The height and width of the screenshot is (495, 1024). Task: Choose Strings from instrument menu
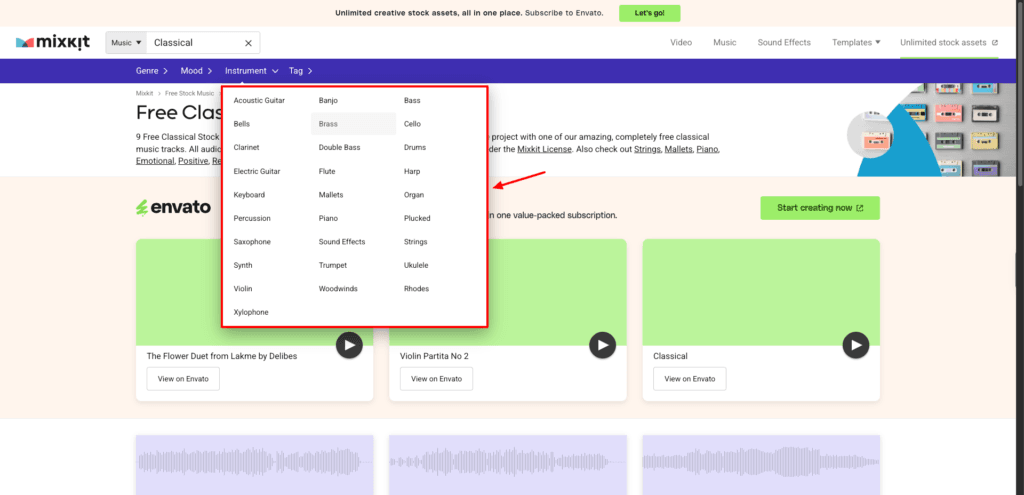(x=415, y=242)
